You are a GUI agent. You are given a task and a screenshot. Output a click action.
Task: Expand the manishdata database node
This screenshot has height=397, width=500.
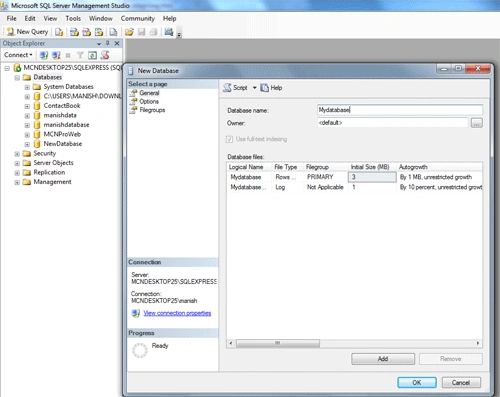point(27,116)
